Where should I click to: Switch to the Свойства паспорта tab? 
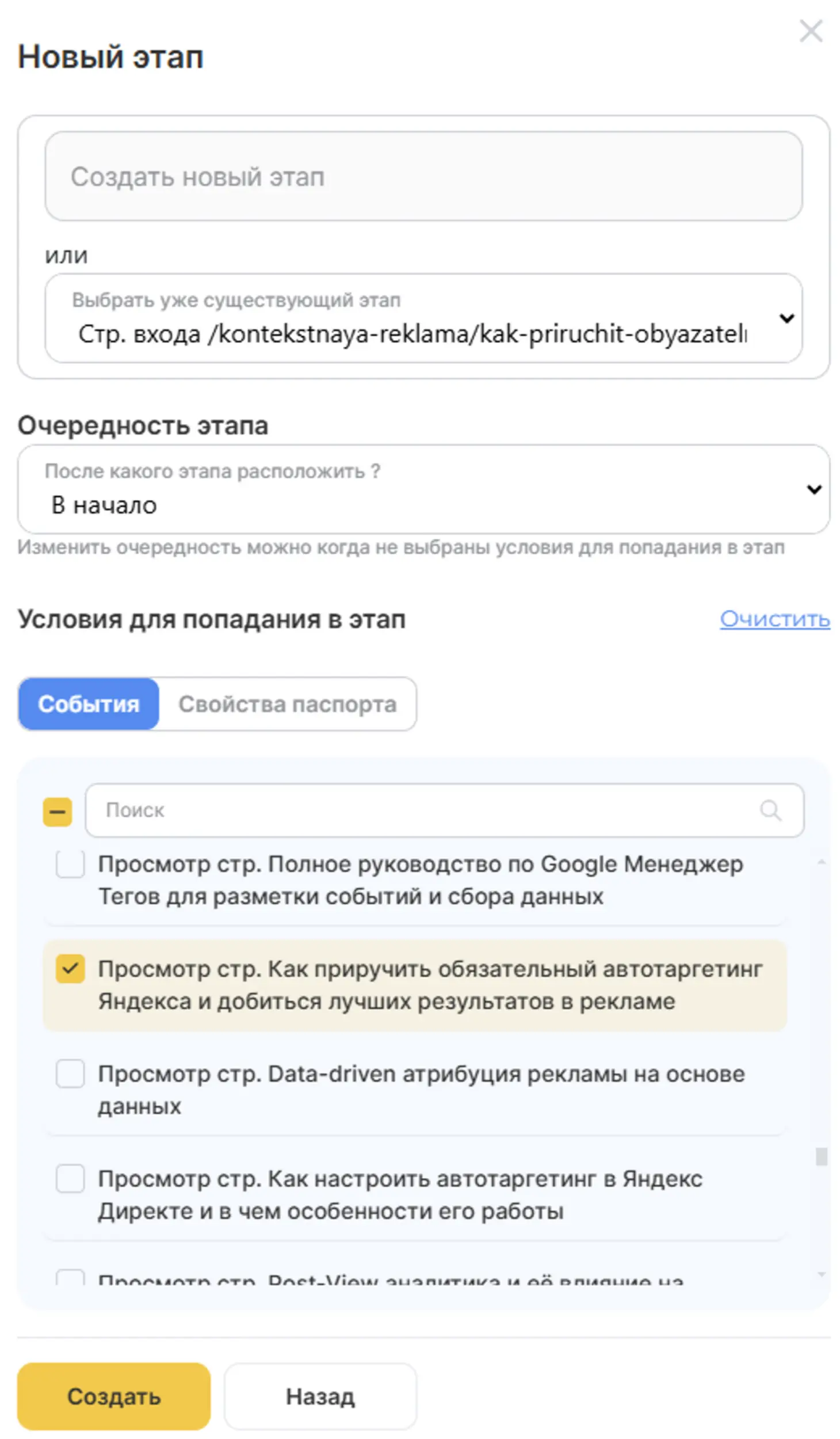pyautogui.click(x=287, y=703)
